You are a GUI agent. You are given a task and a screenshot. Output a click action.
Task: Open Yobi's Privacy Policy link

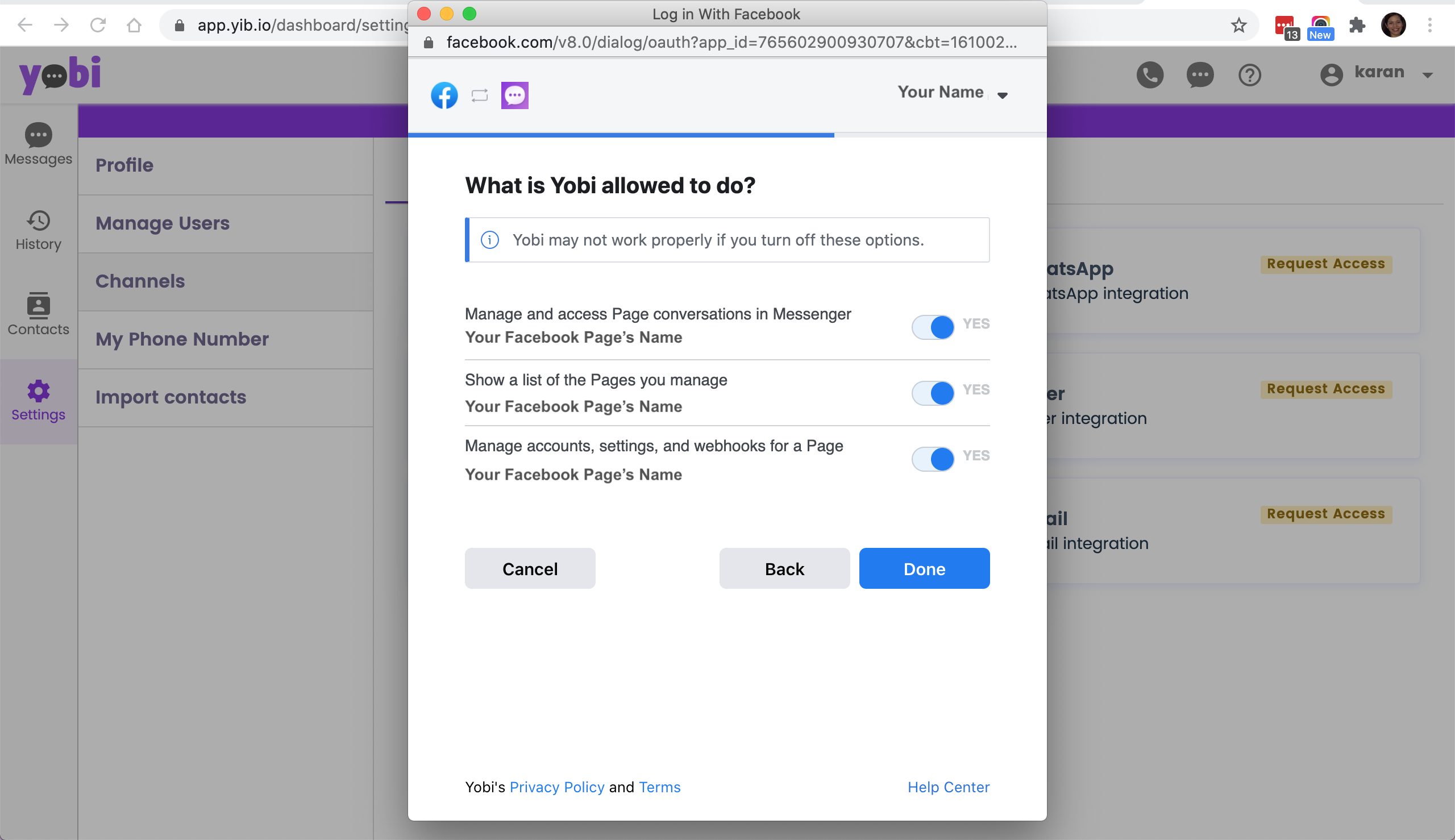(x=557, y=787)
